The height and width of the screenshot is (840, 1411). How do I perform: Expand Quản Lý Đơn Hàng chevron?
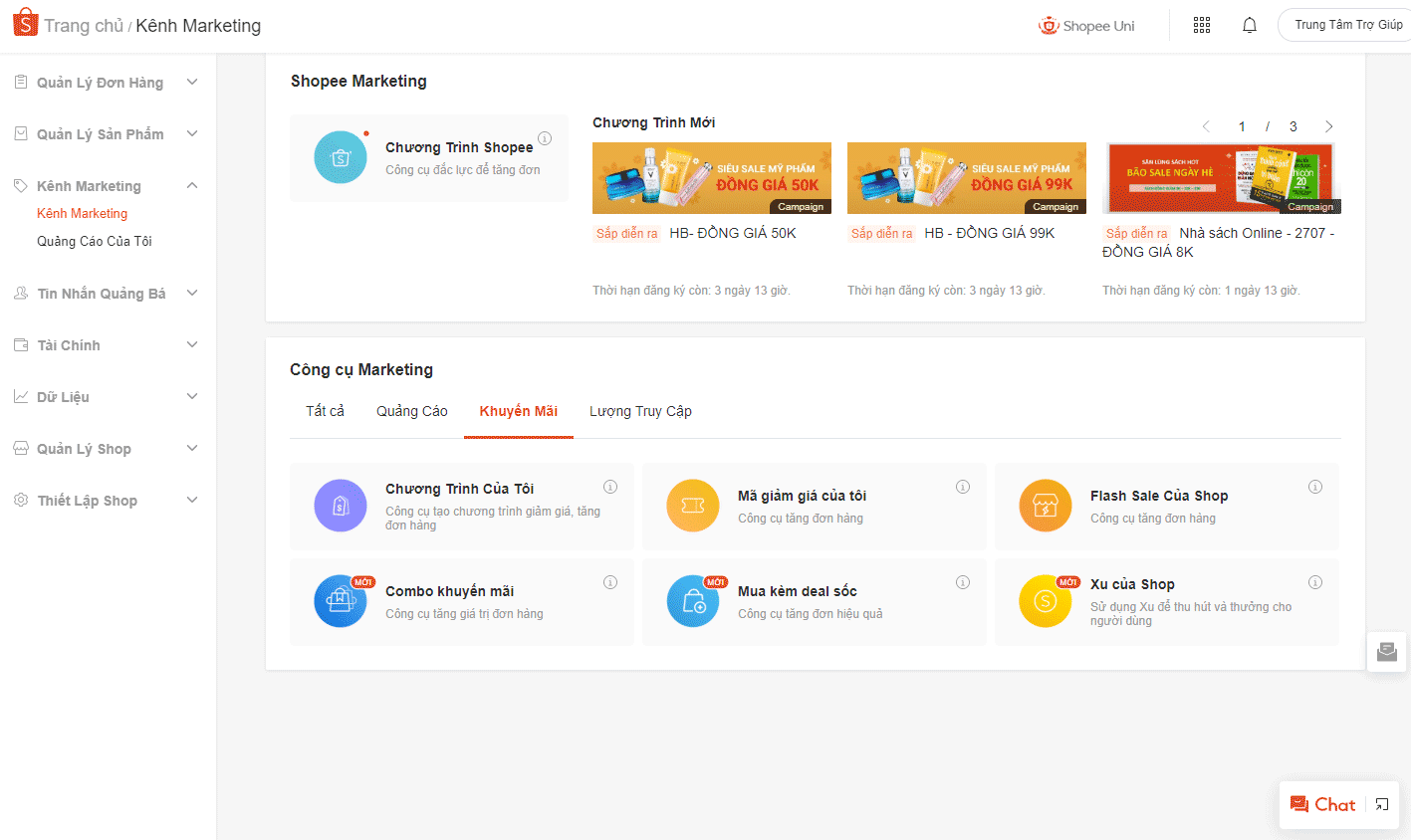(x=192, y=82)
